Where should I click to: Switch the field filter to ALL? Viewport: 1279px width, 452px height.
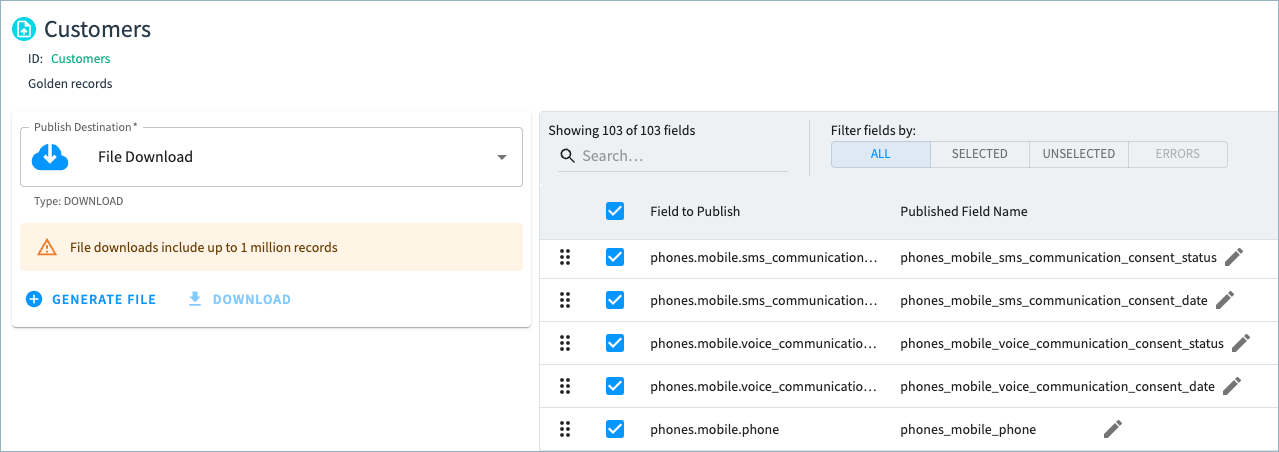click(x=880, y=154)
